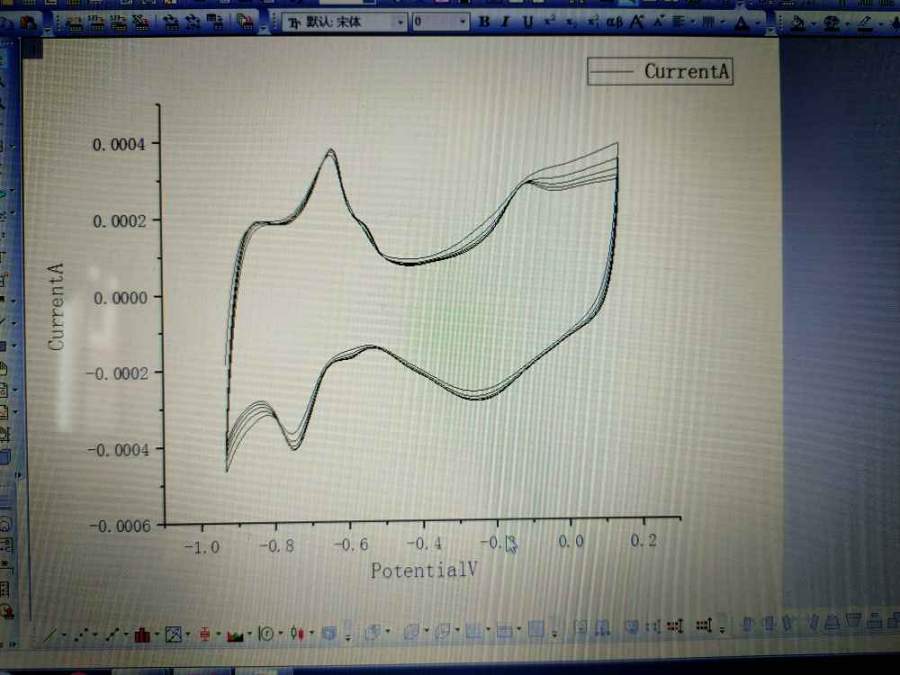Click the polar plot circle icon
Screen dimensions: 900x675
266,633
